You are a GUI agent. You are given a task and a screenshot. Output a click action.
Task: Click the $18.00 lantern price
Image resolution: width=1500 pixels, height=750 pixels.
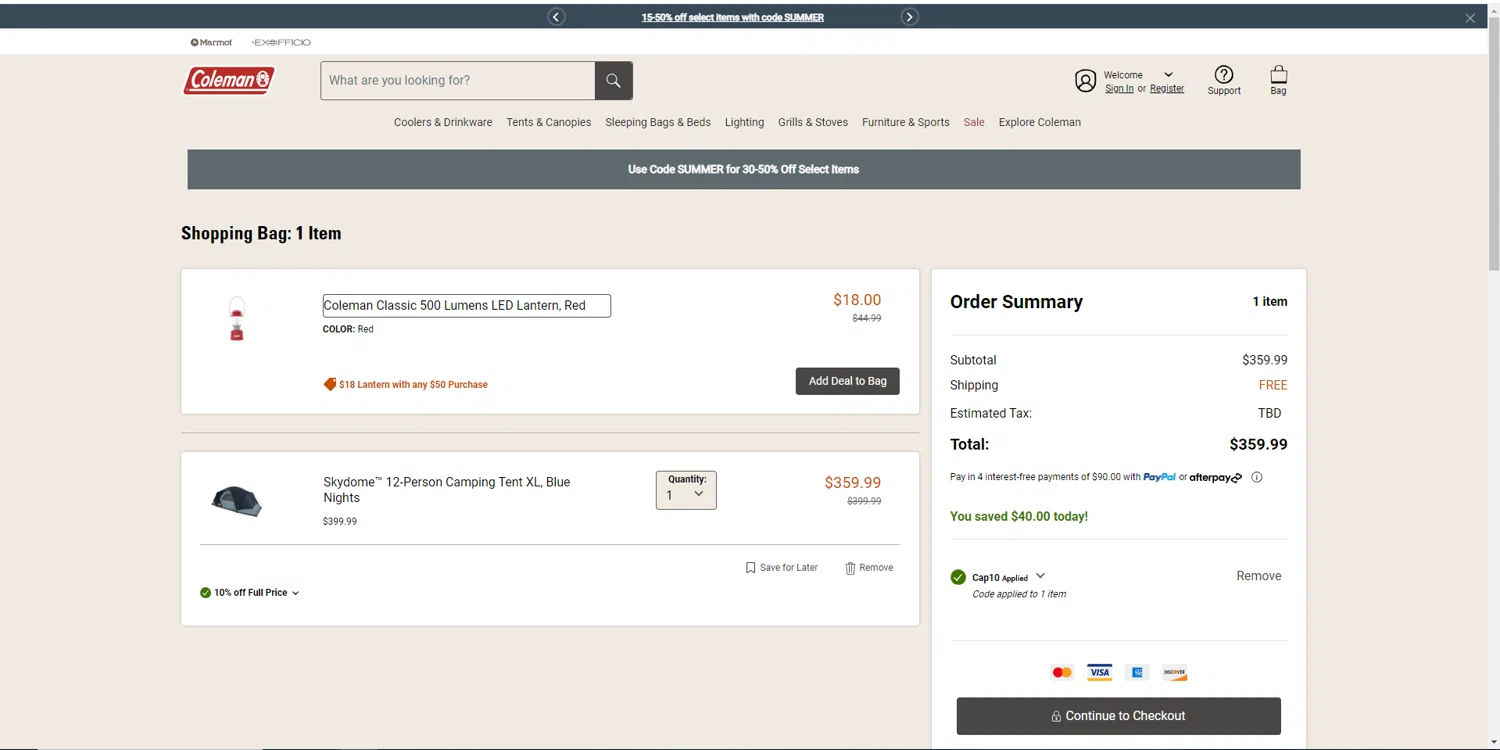point(857,300)
